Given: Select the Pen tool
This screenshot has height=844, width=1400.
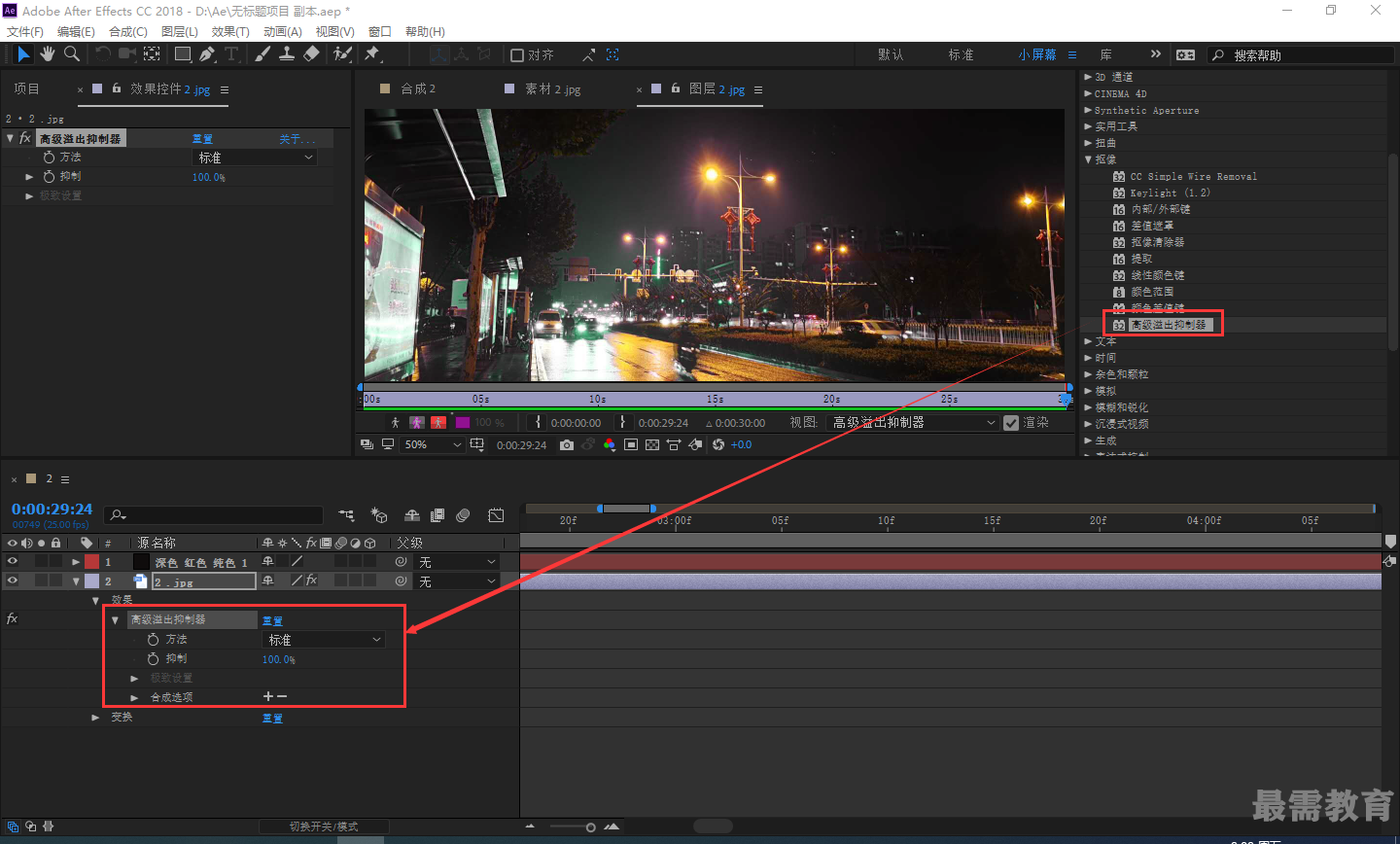Looking at the screenshot, I should 207,54.
